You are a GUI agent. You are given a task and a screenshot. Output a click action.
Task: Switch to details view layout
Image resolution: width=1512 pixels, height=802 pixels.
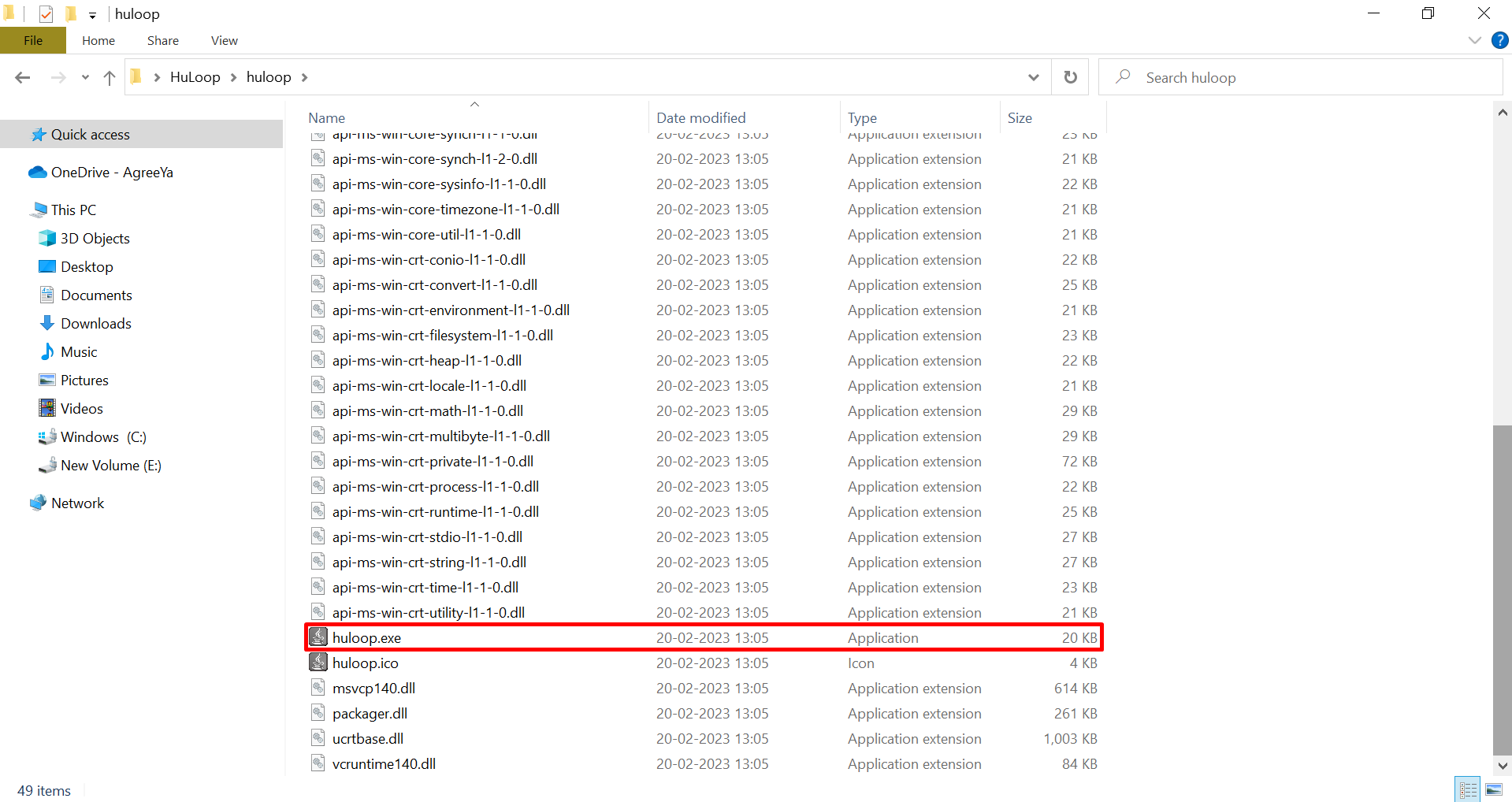1468,789
